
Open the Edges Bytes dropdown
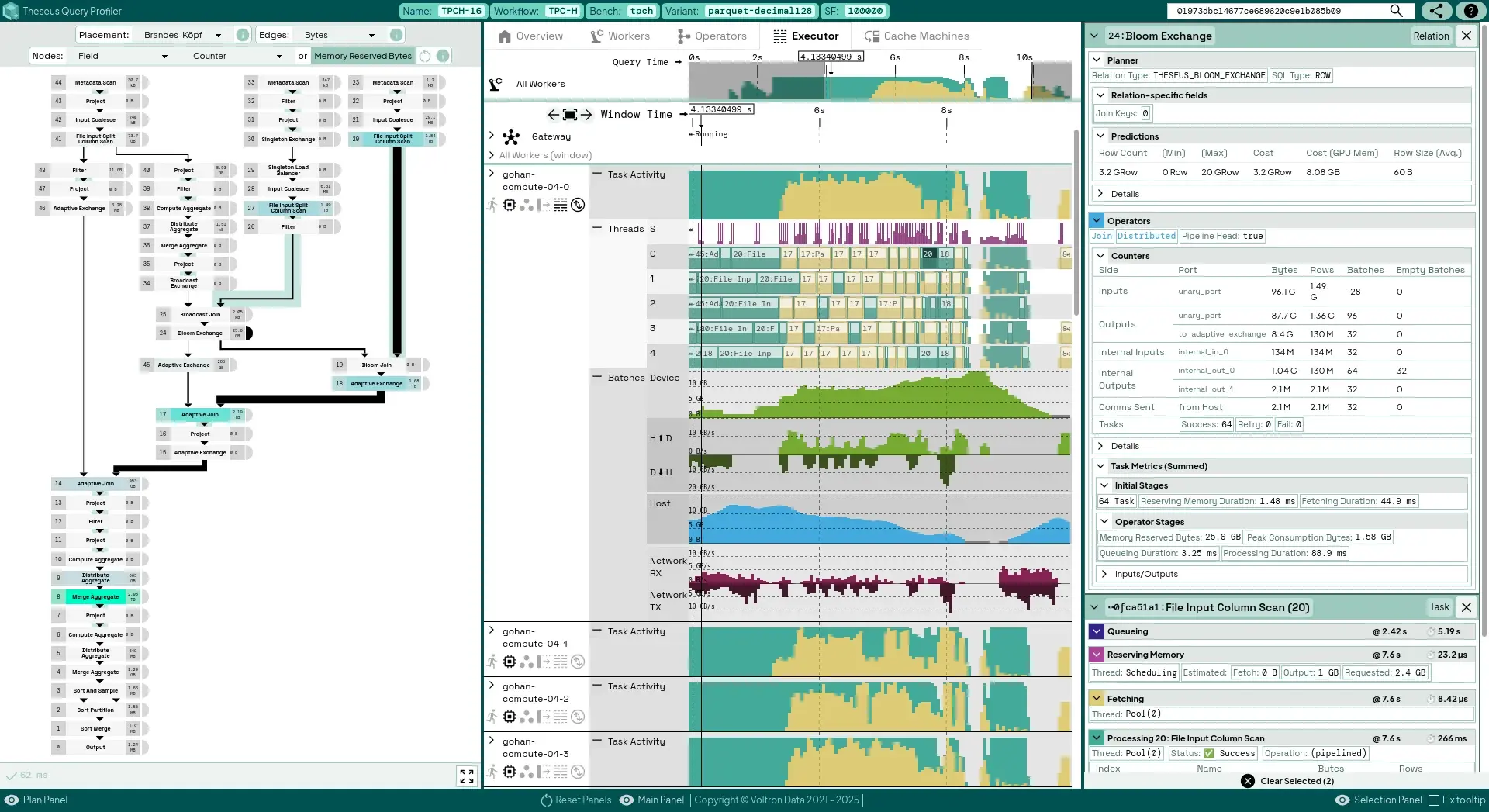coord(339,35)
